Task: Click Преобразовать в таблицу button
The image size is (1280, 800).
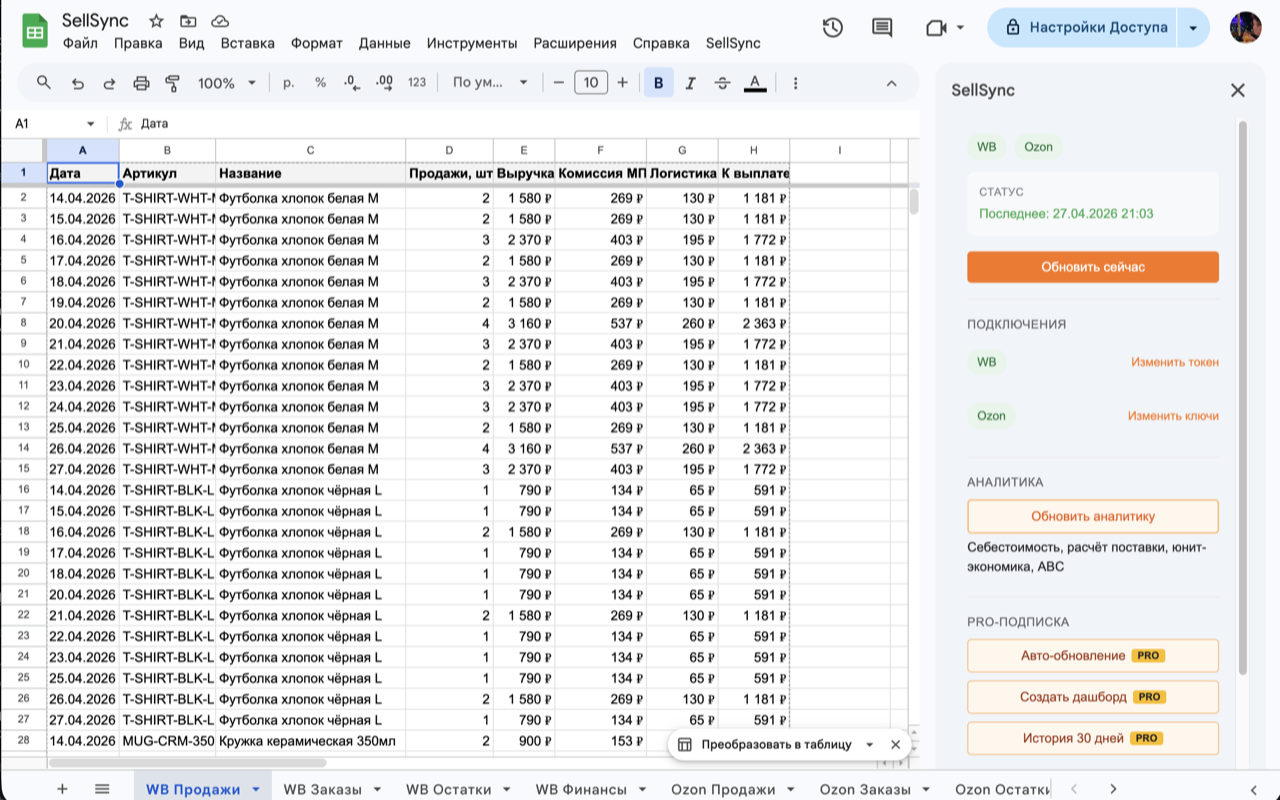Action: (765, 744)
